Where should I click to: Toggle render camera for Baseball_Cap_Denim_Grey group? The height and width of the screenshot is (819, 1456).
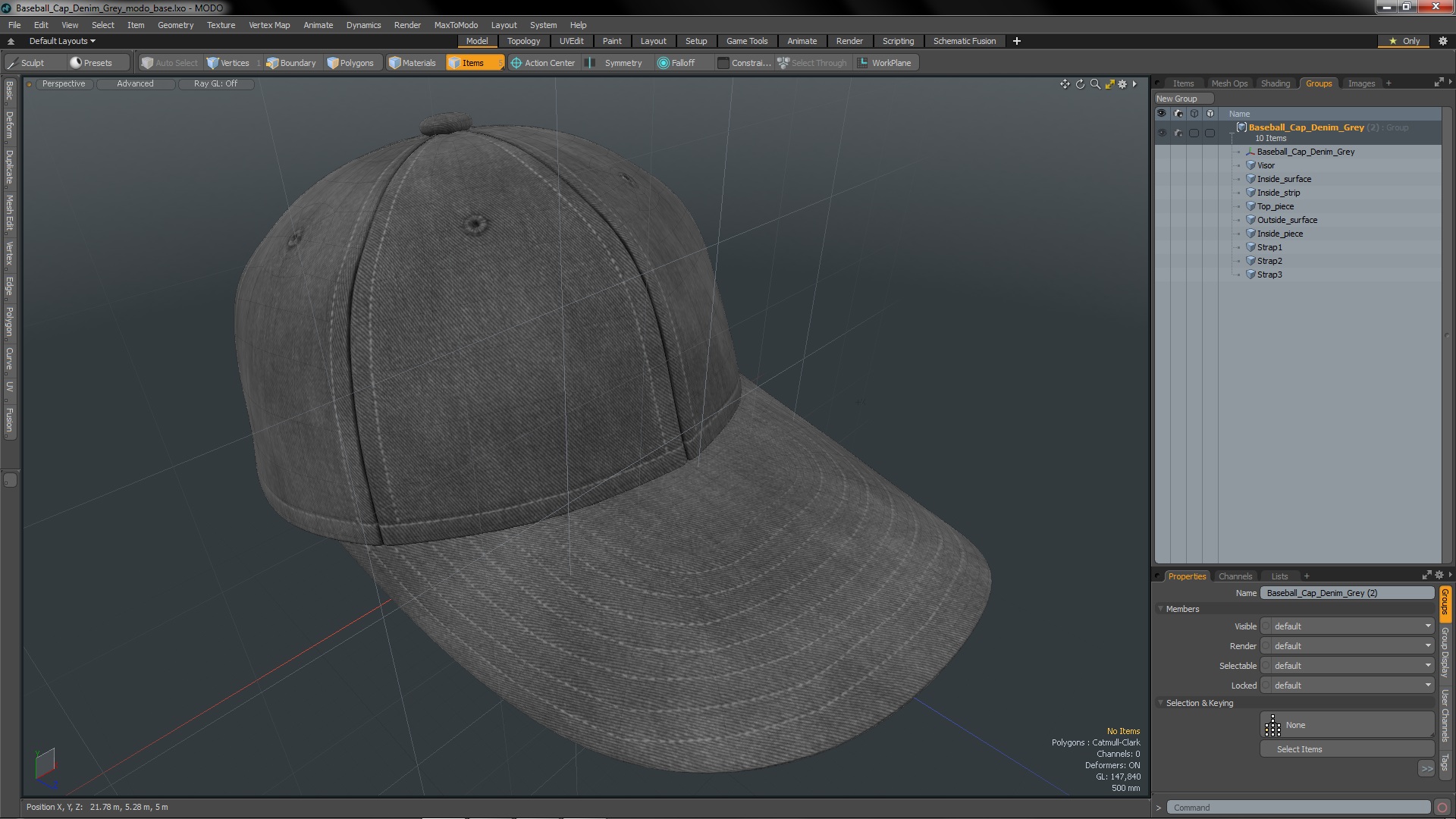click(1178, 133)
